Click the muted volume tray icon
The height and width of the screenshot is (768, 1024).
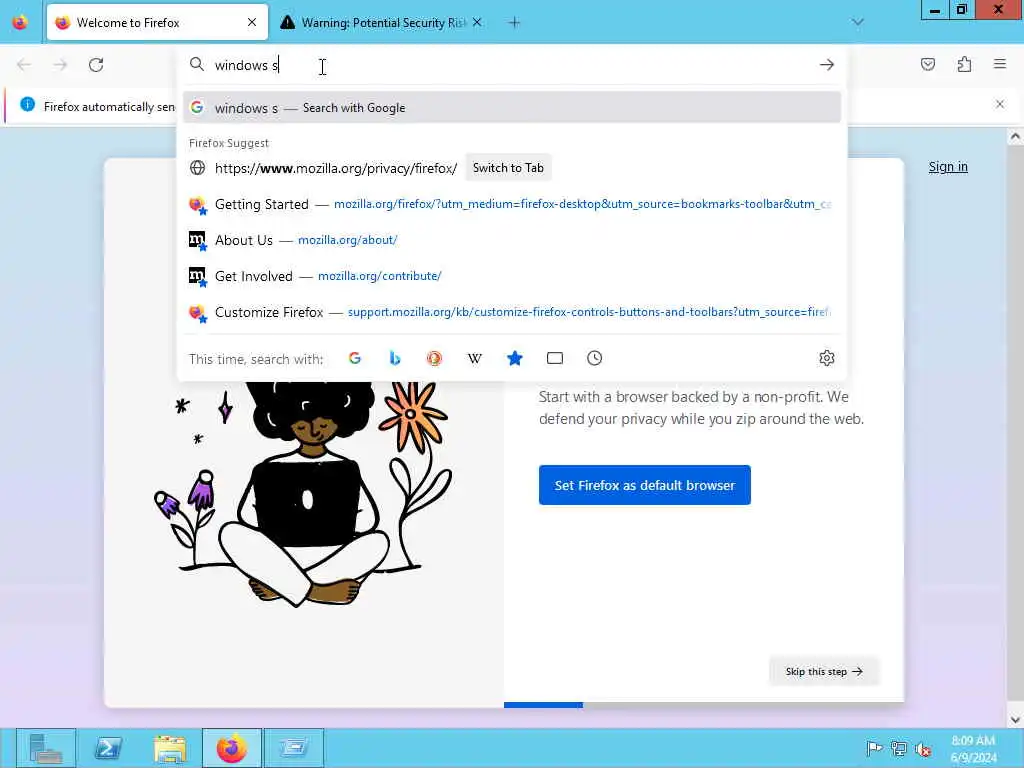923,748
